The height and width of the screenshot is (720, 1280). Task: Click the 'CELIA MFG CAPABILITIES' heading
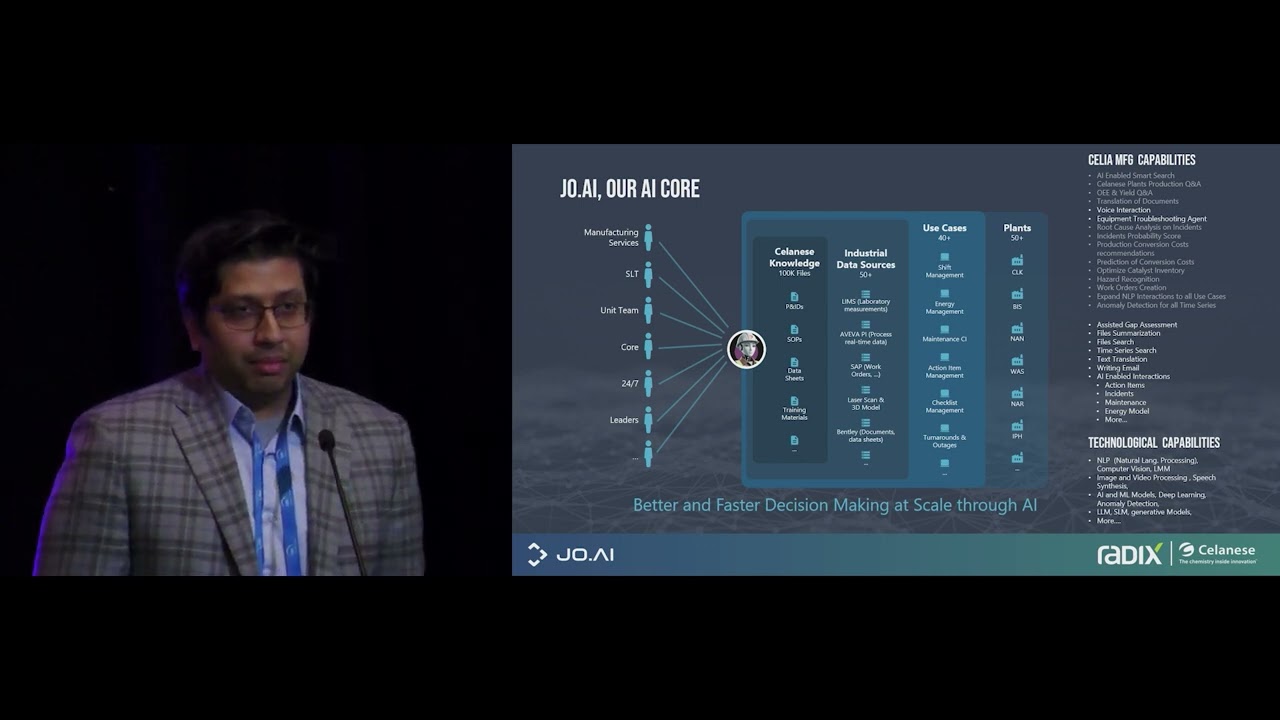(x=1142, y=160)
